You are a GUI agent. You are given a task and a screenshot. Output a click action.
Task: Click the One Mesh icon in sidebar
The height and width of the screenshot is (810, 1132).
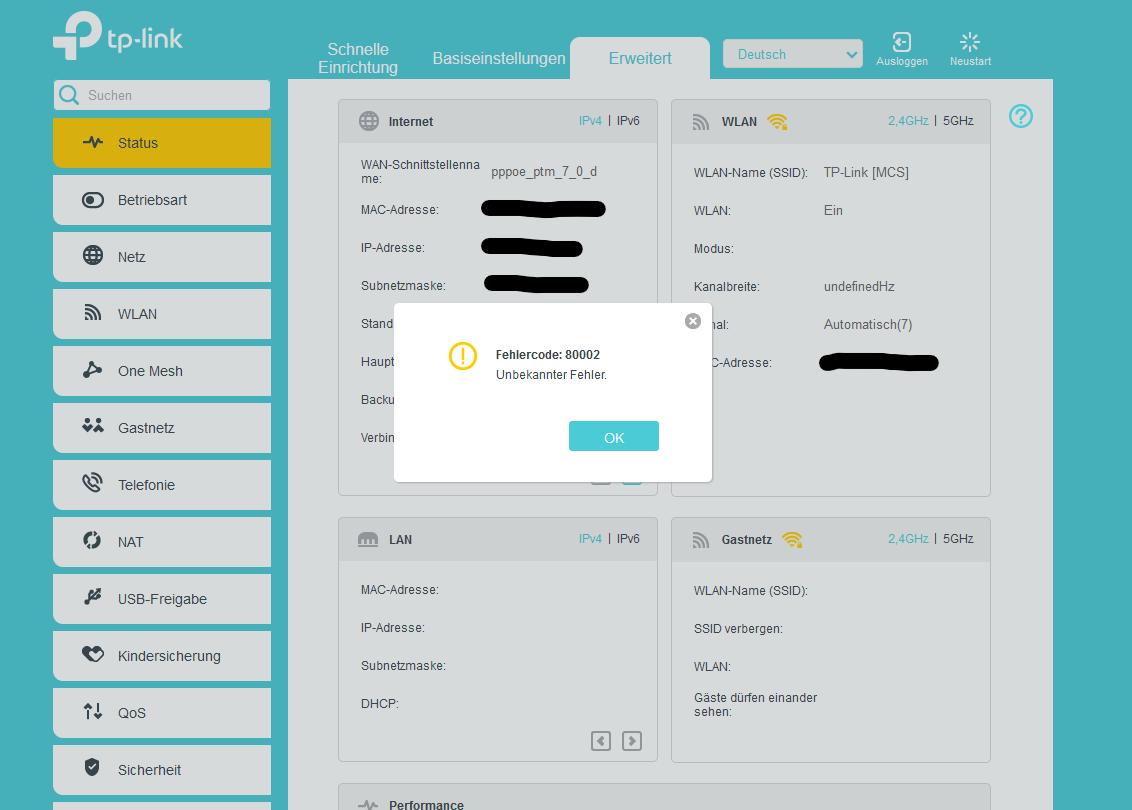click(x=92, y=370)
